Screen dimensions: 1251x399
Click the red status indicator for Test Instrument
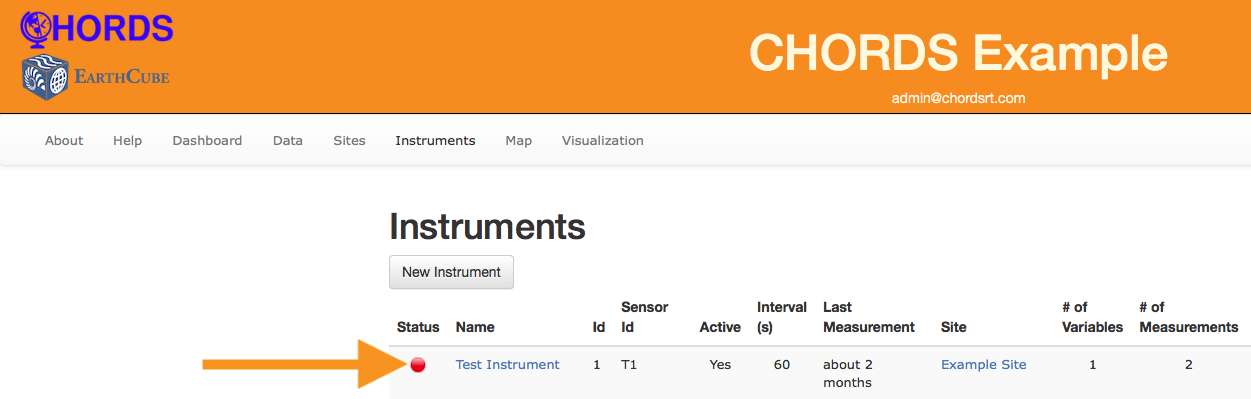(x=418, y=365)
